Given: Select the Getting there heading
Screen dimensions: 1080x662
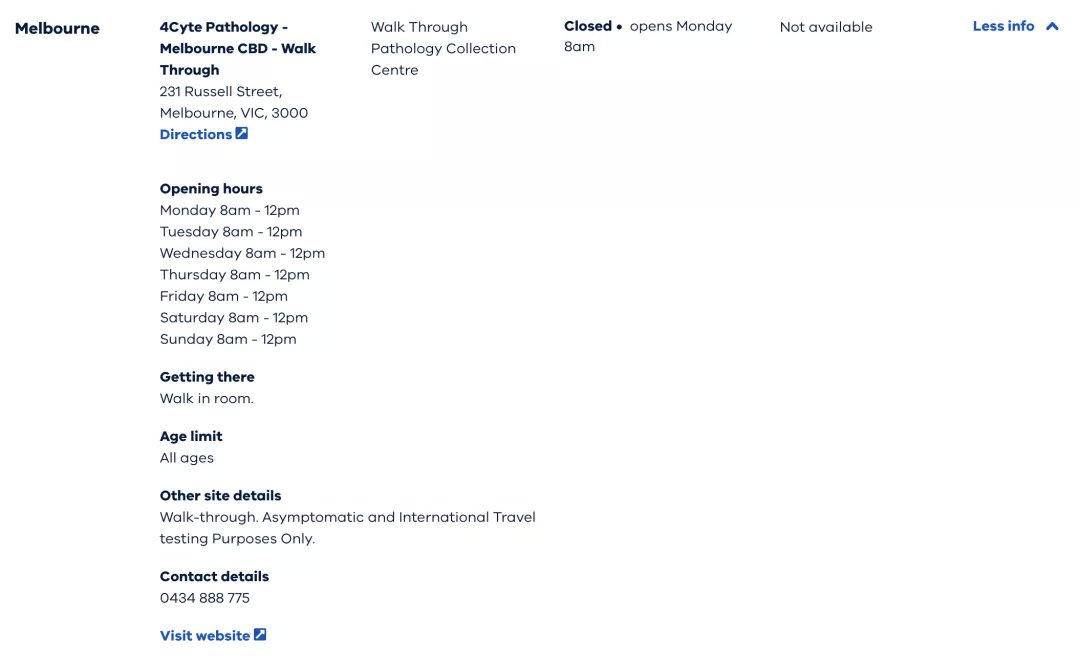Looking at the screenshot, I should 207,377.
